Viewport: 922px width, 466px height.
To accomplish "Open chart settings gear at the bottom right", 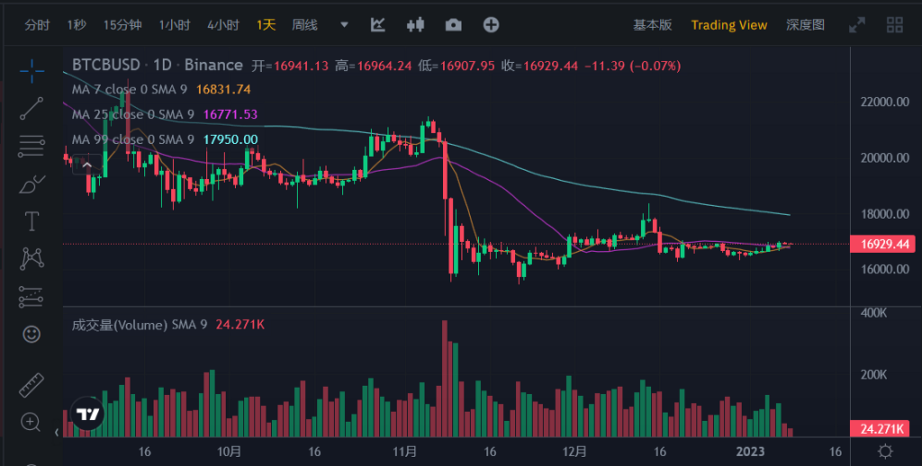I will (883, 452).
